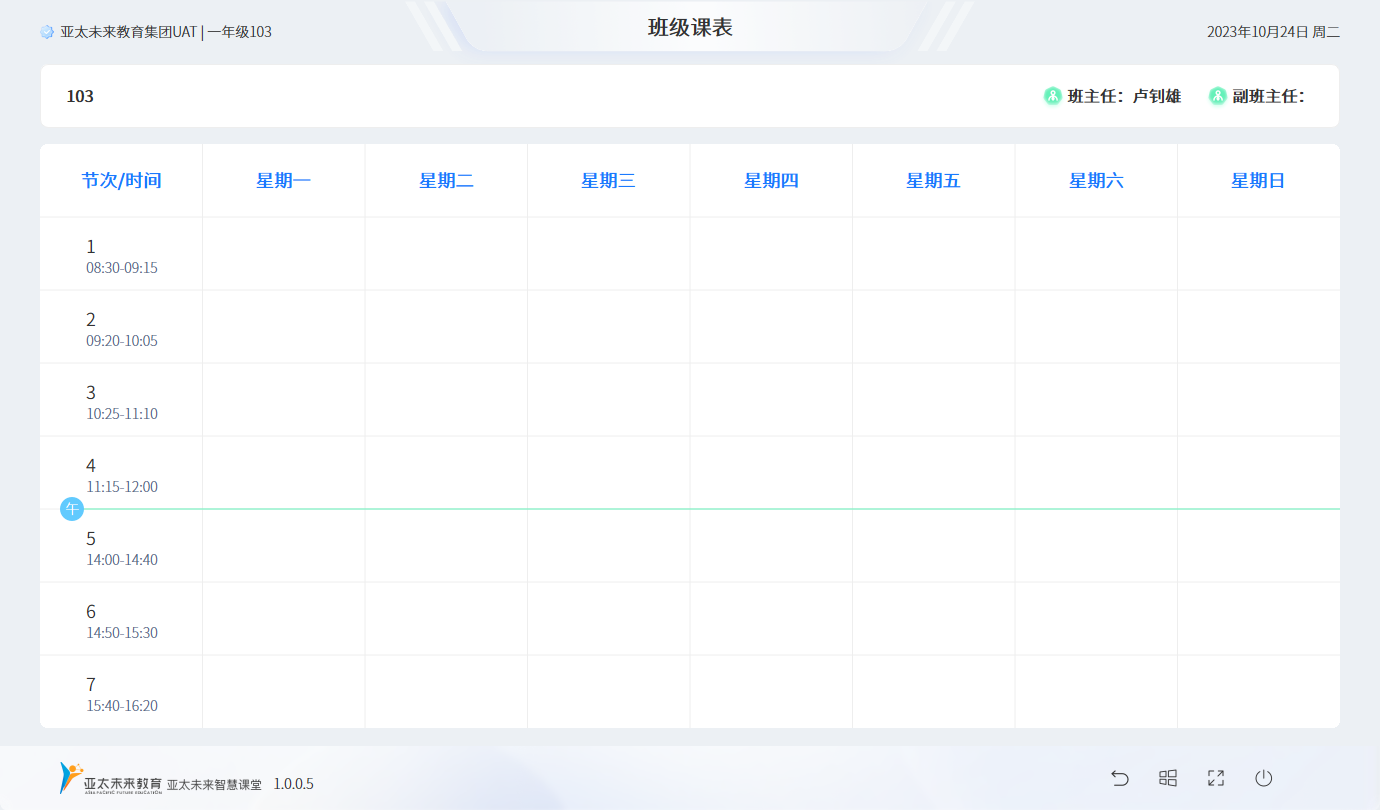Click the 亚太未来智慧课堂 footer text
1380x810 pixels.
pyautogui.click(x=214, y=785)
